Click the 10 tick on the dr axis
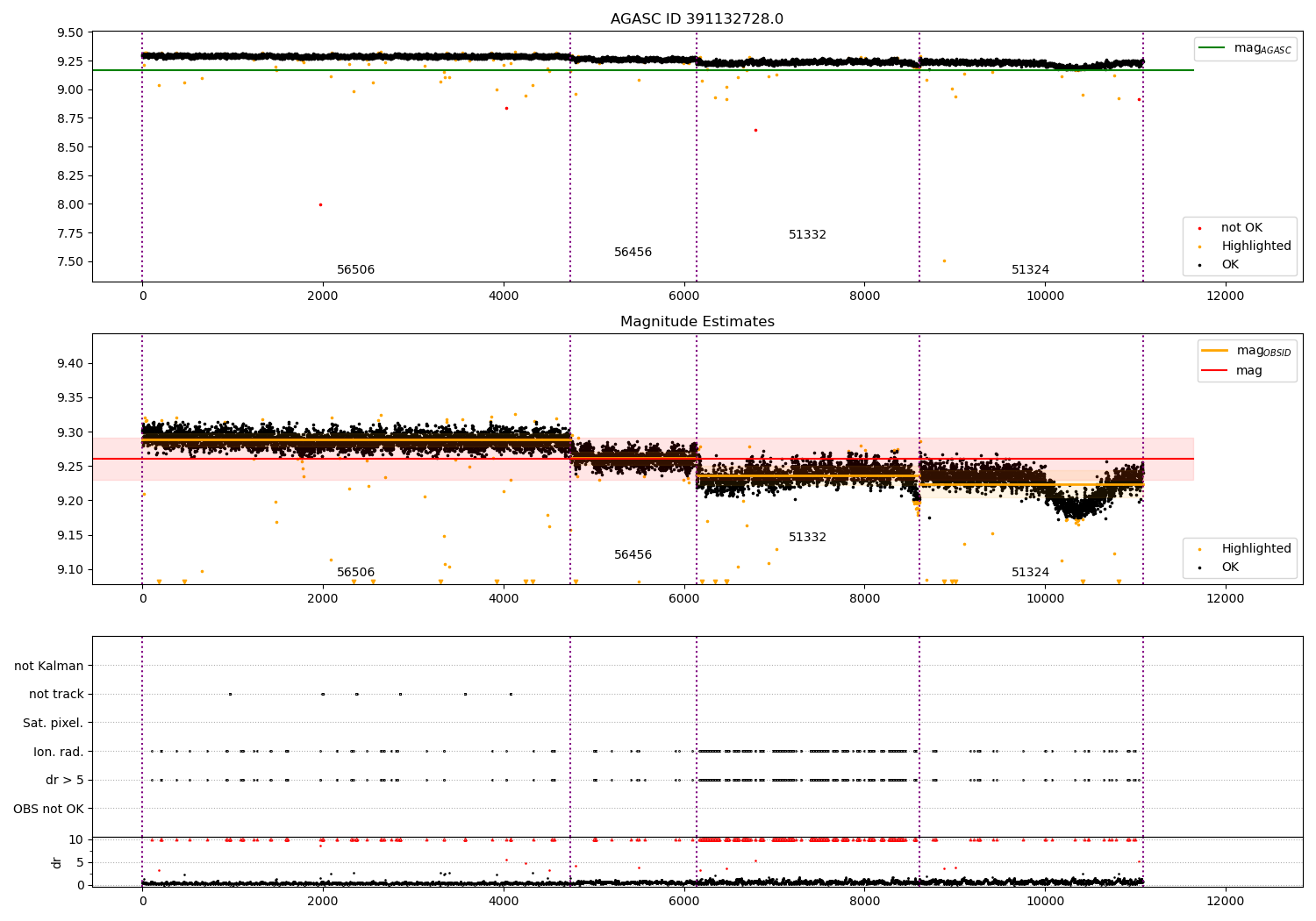The image size is (1316, 921). 76,839
